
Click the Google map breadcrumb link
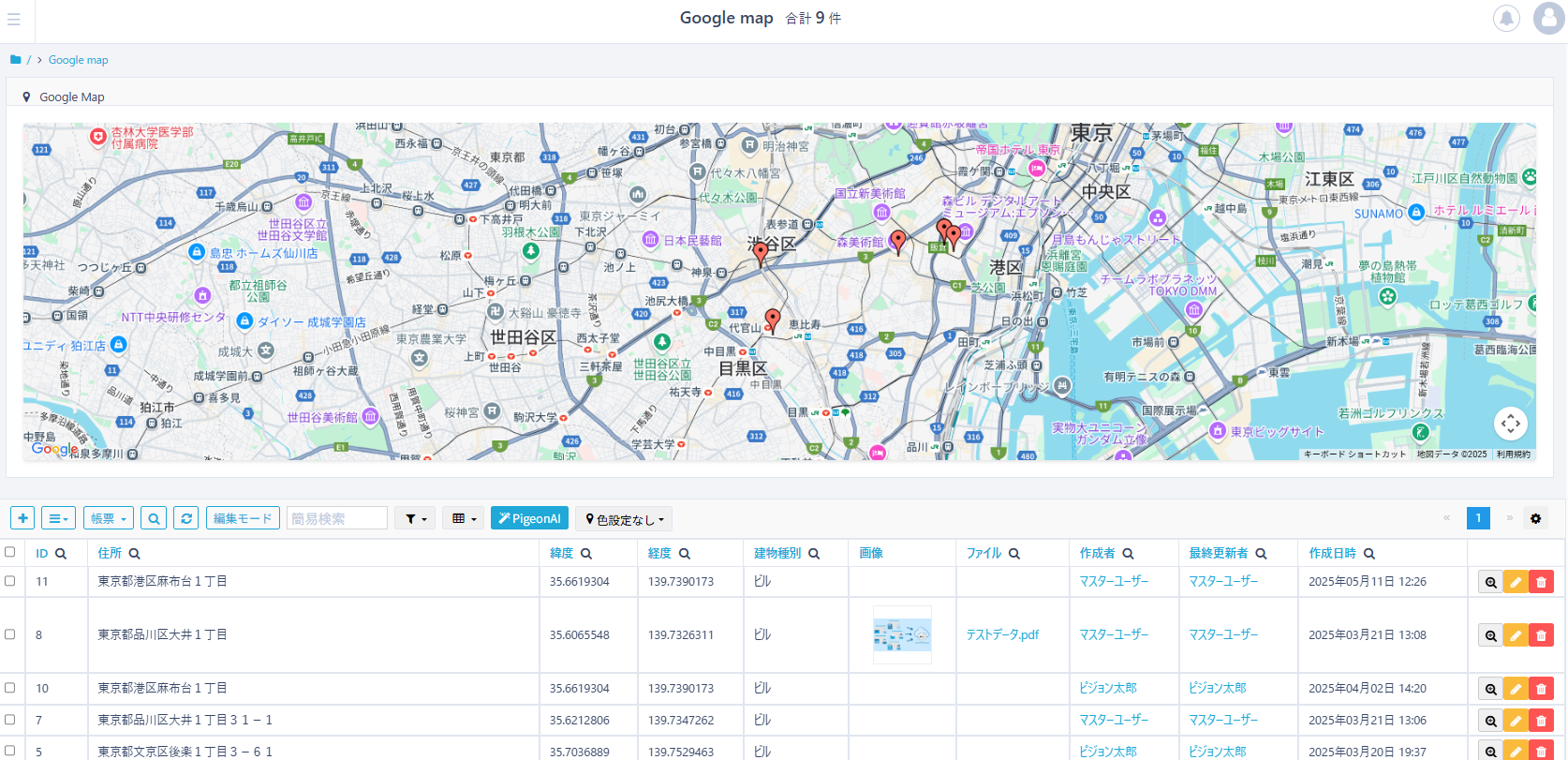78,60
